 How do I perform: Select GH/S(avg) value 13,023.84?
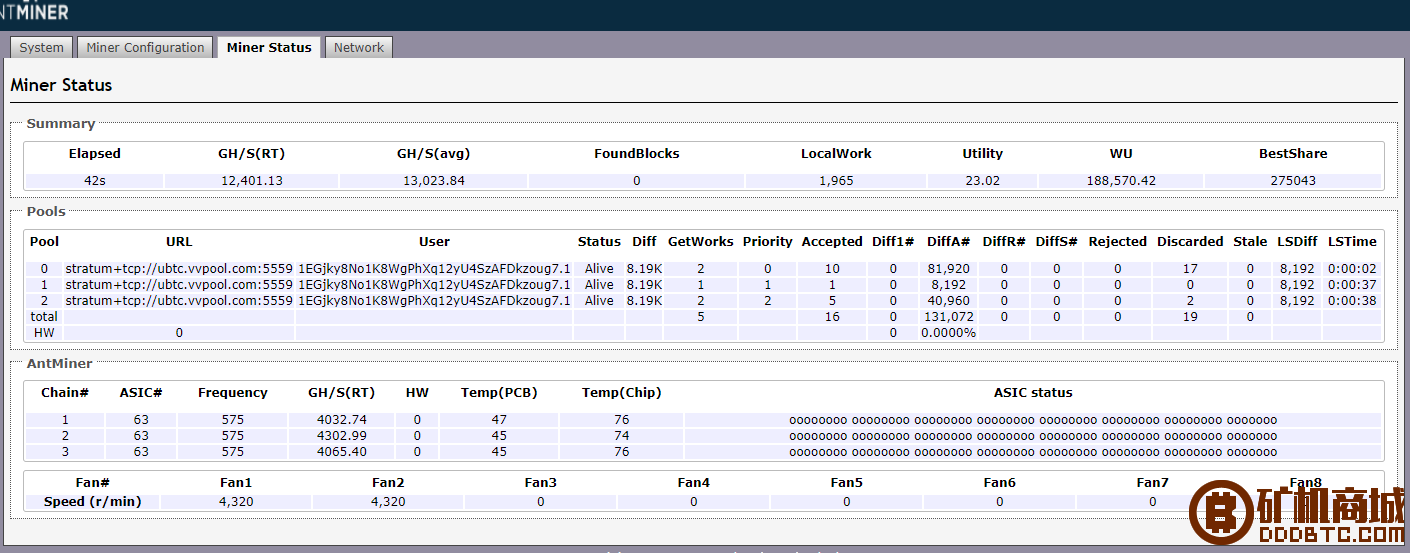click(433, 181)
